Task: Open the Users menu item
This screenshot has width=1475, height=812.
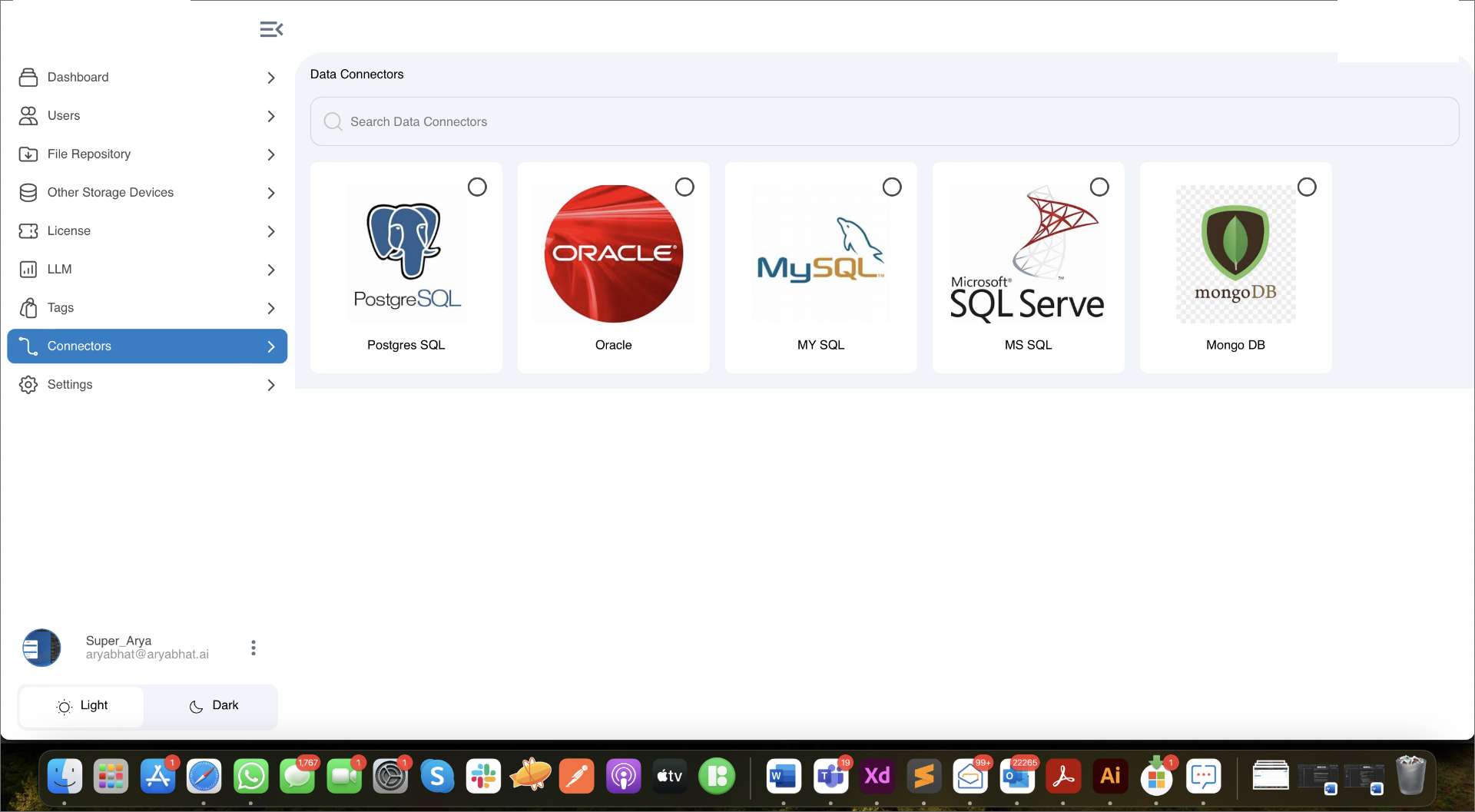Action: click(x=147, y=115)
